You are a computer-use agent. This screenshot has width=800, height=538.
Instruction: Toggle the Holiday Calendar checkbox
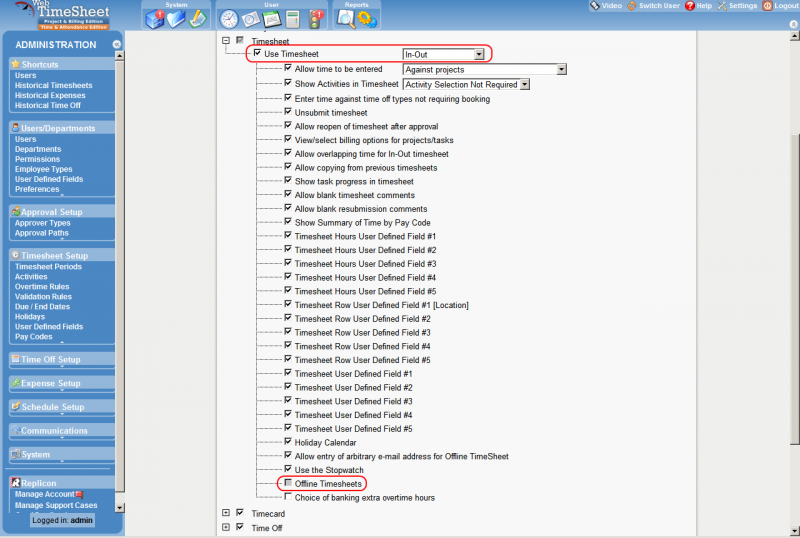pyautogui.click(x=288, y=442)
